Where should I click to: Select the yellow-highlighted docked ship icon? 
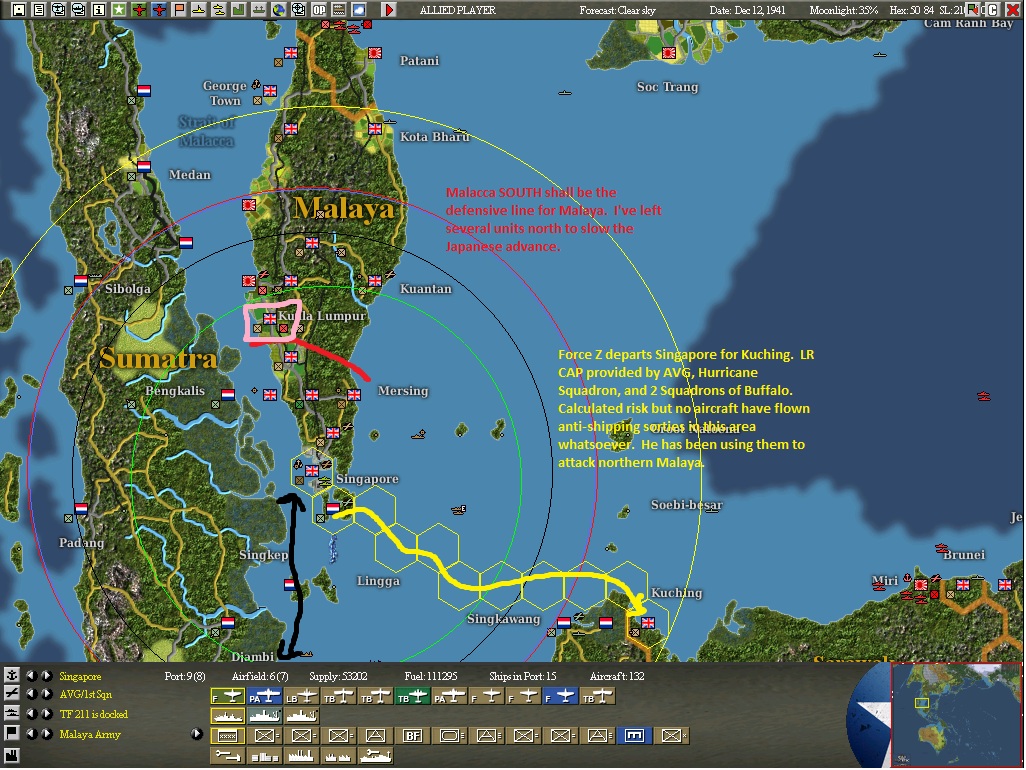pyautogui.click(x=228, y=716)
